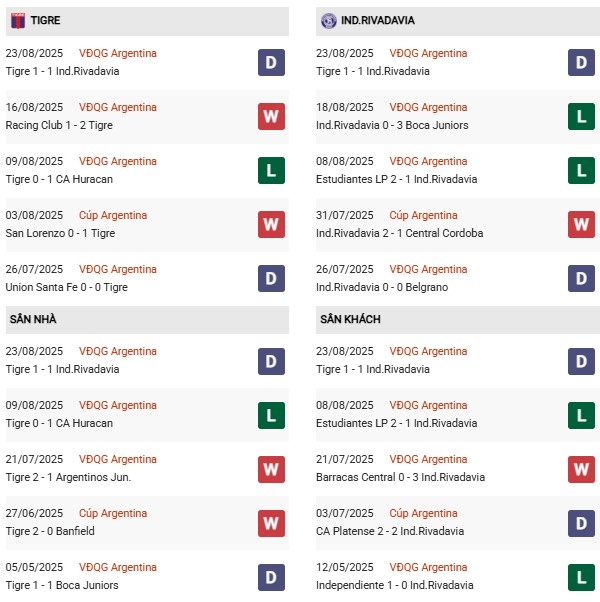Click the D badge for Union Santa Fe 0 - 0 Tigre

[271, 279]
